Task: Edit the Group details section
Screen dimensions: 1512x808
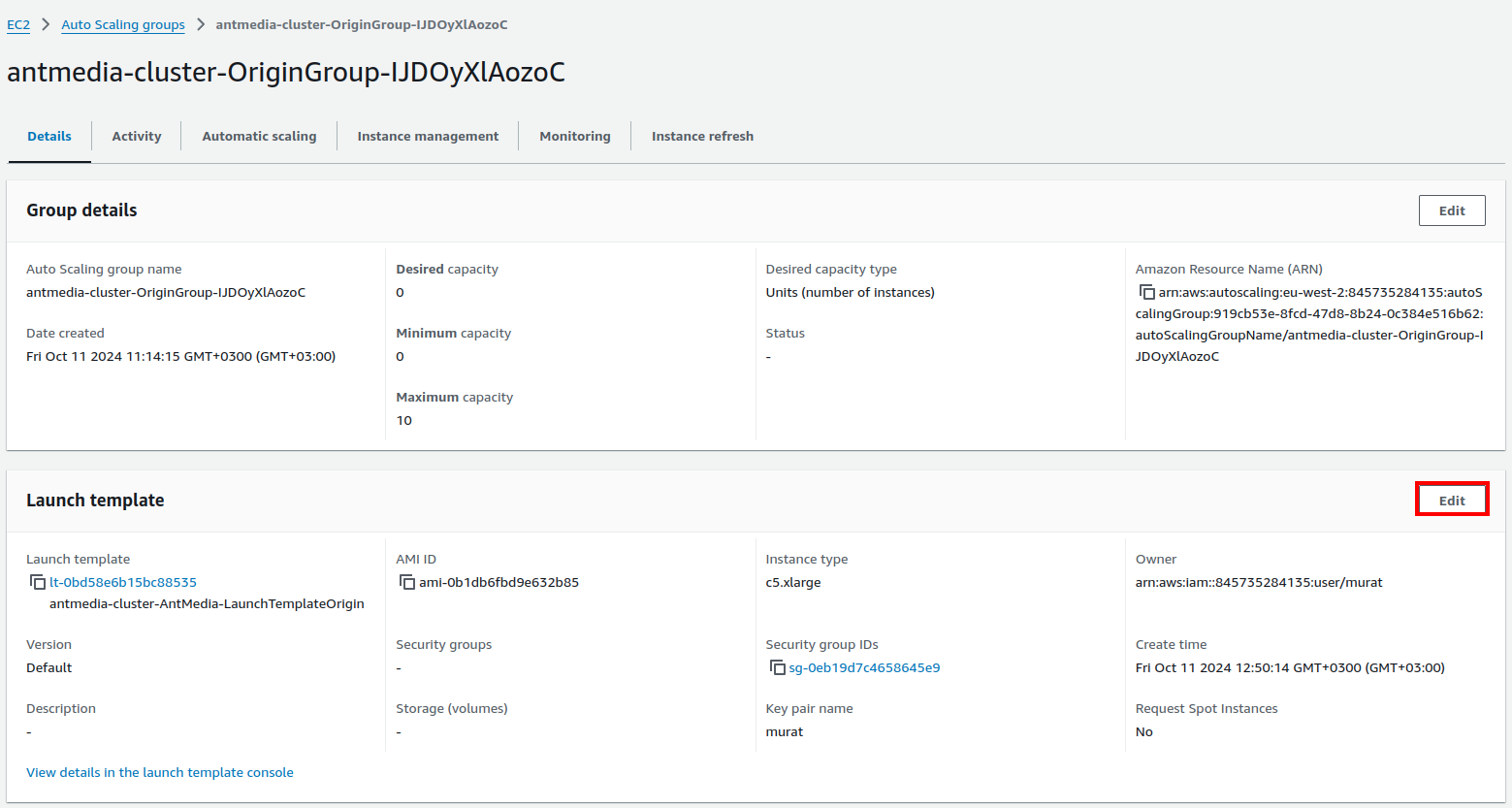Action: [x=1452, y=210]
